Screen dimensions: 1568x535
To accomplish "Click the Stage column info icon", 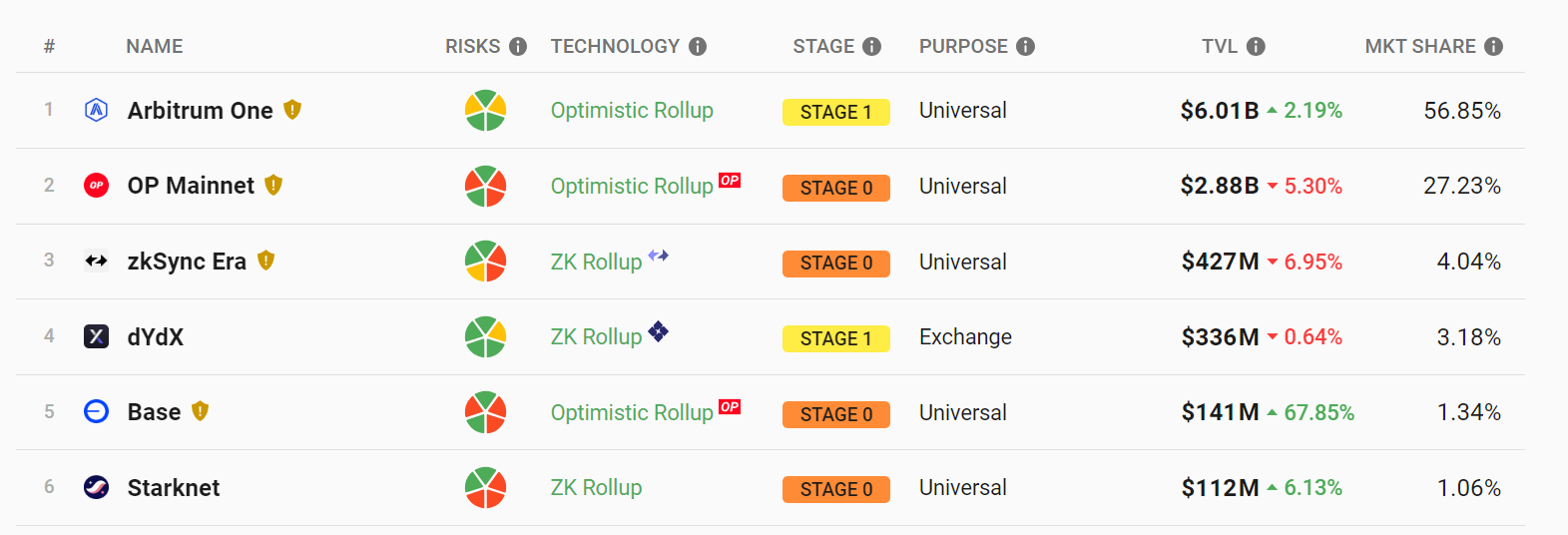I will point(872,46).
